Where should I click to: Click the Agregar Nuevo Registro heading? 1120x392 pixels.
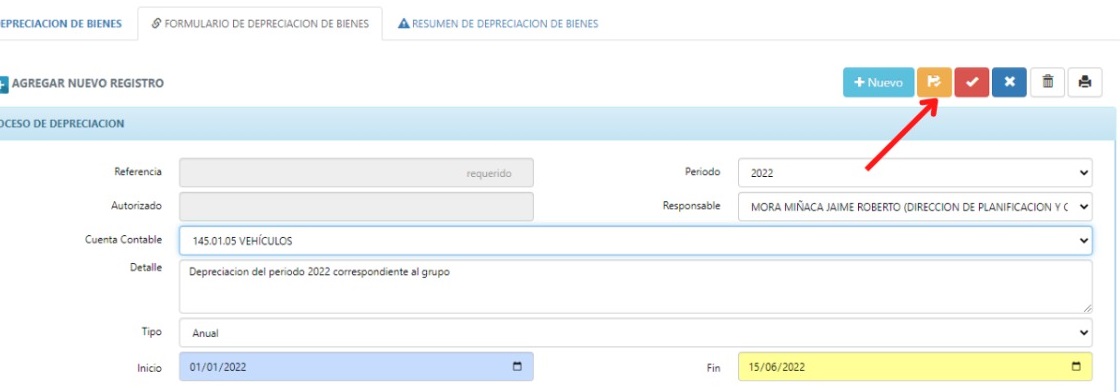pos(88,84)
